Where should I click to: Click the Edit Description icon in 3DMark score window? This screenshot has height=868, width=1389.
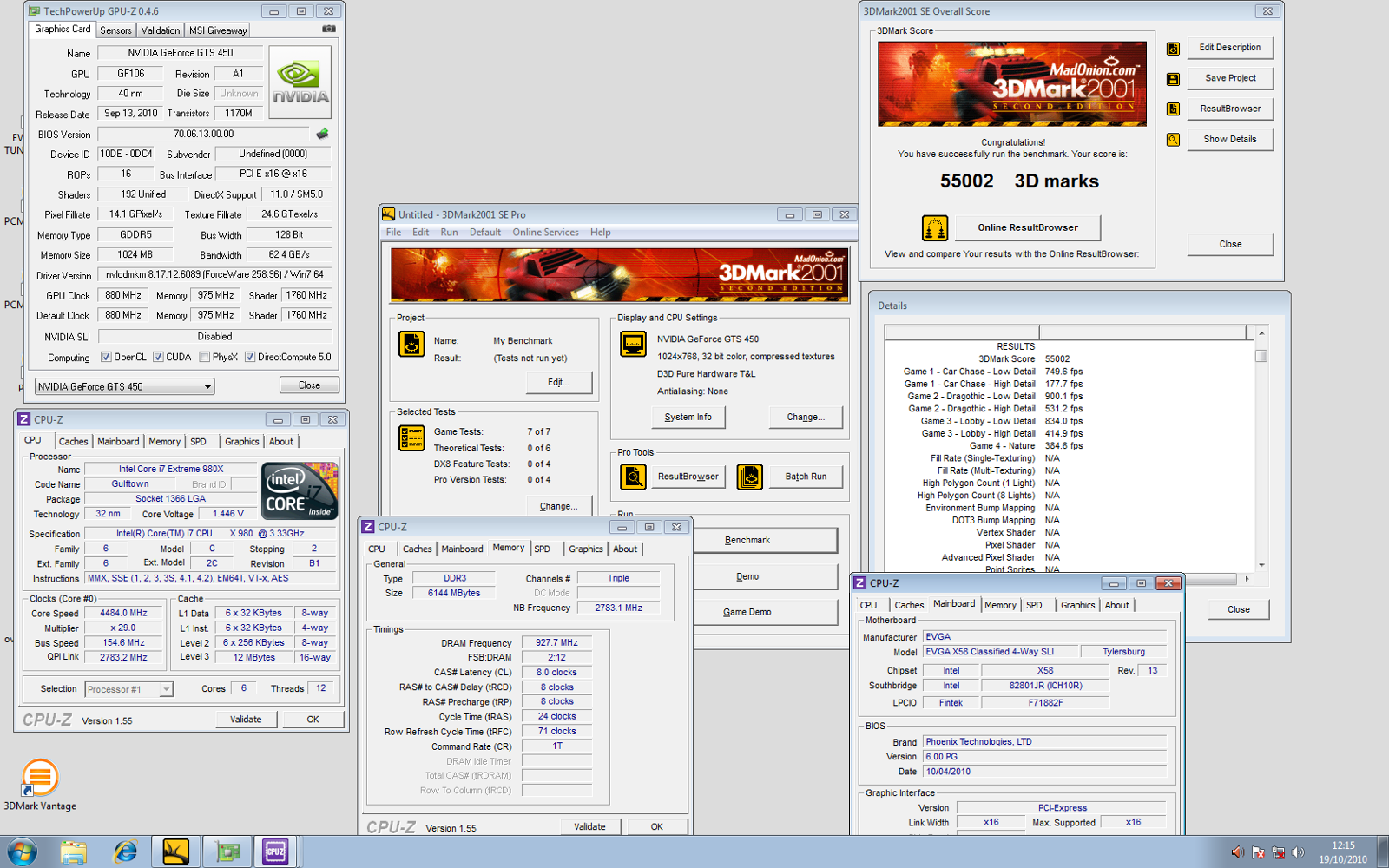[1173, 49]
